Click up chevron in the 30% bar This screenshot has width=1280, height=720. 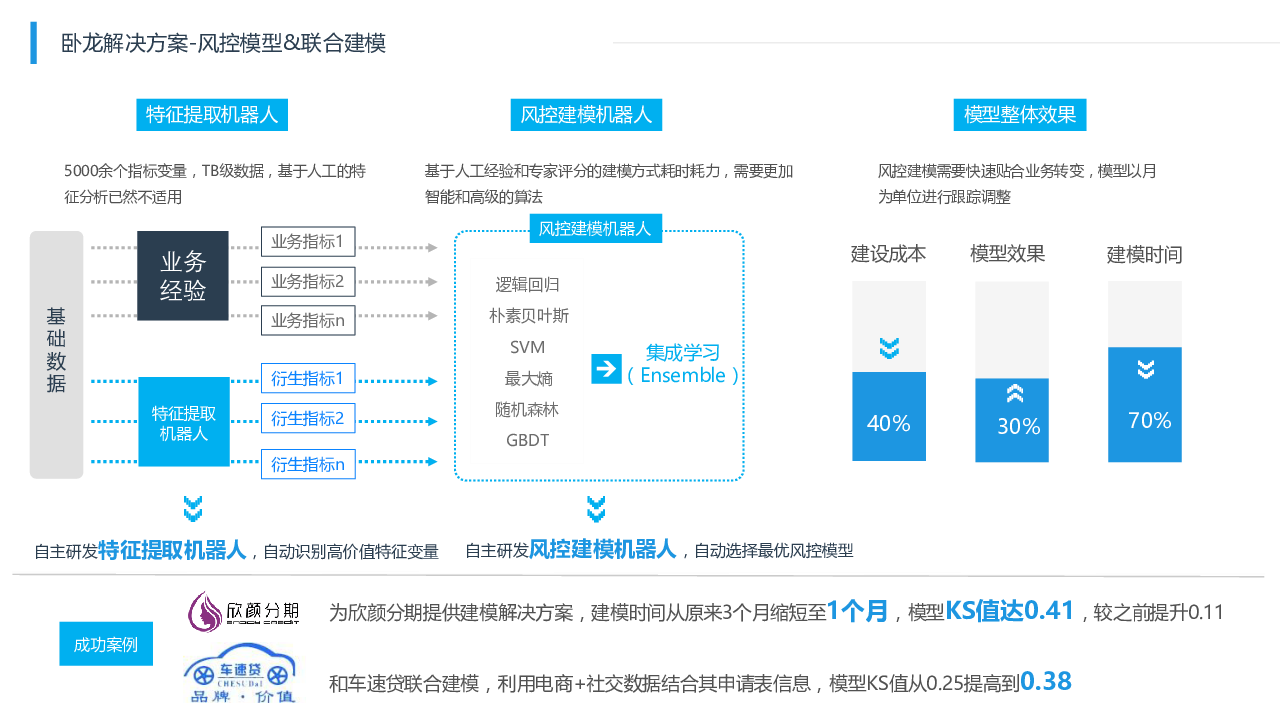(x=1013, y=393)
